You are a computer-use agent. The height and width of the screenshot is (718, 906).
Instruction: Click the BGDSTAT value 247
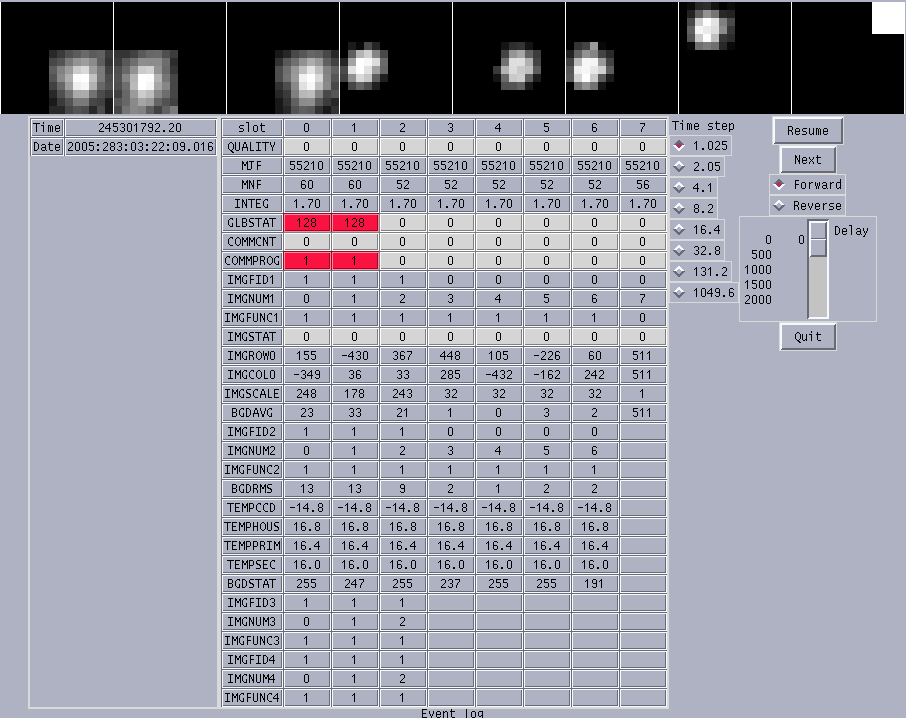[354, 584]
